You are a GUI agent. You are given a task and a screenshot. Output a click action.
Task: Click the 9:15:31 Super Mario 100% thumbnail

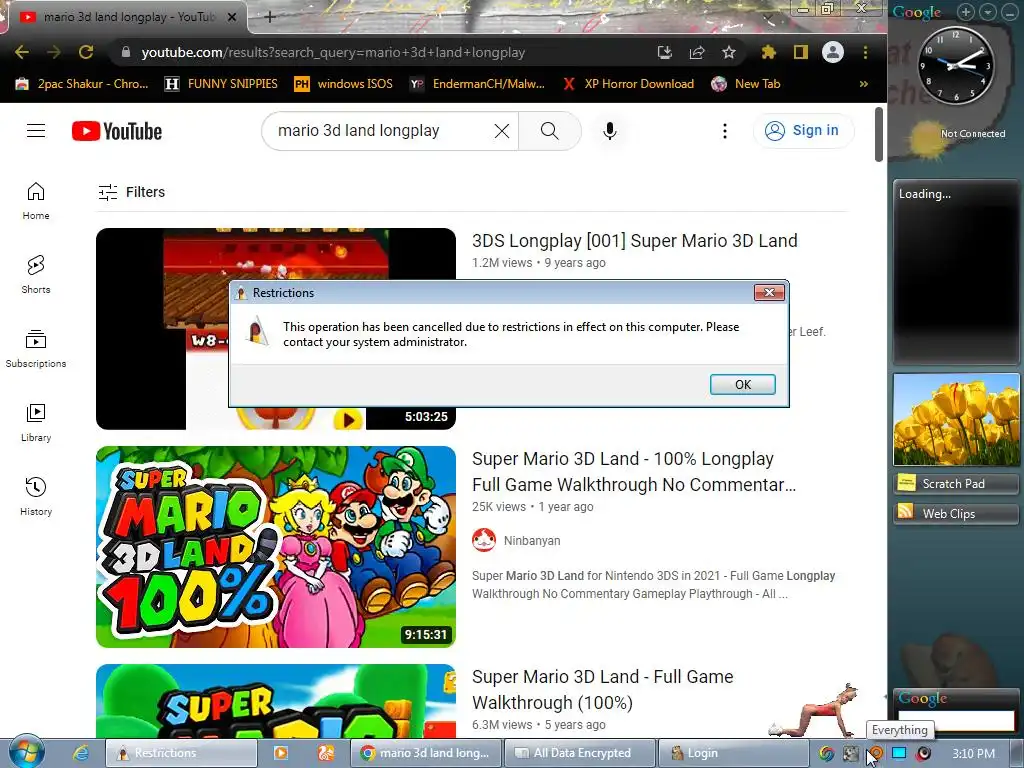(x=276, y=547)
